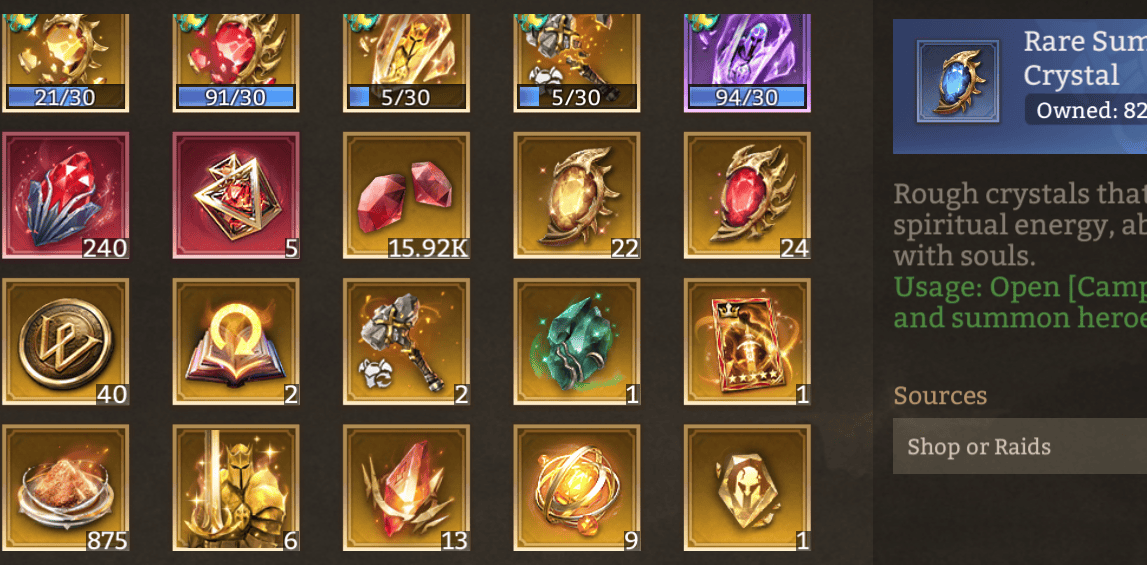Image resolution: width=1147 pixels, height=565 pixels.
Task: Select the golden orbit sphere with 9
Action: click(577, 488)
